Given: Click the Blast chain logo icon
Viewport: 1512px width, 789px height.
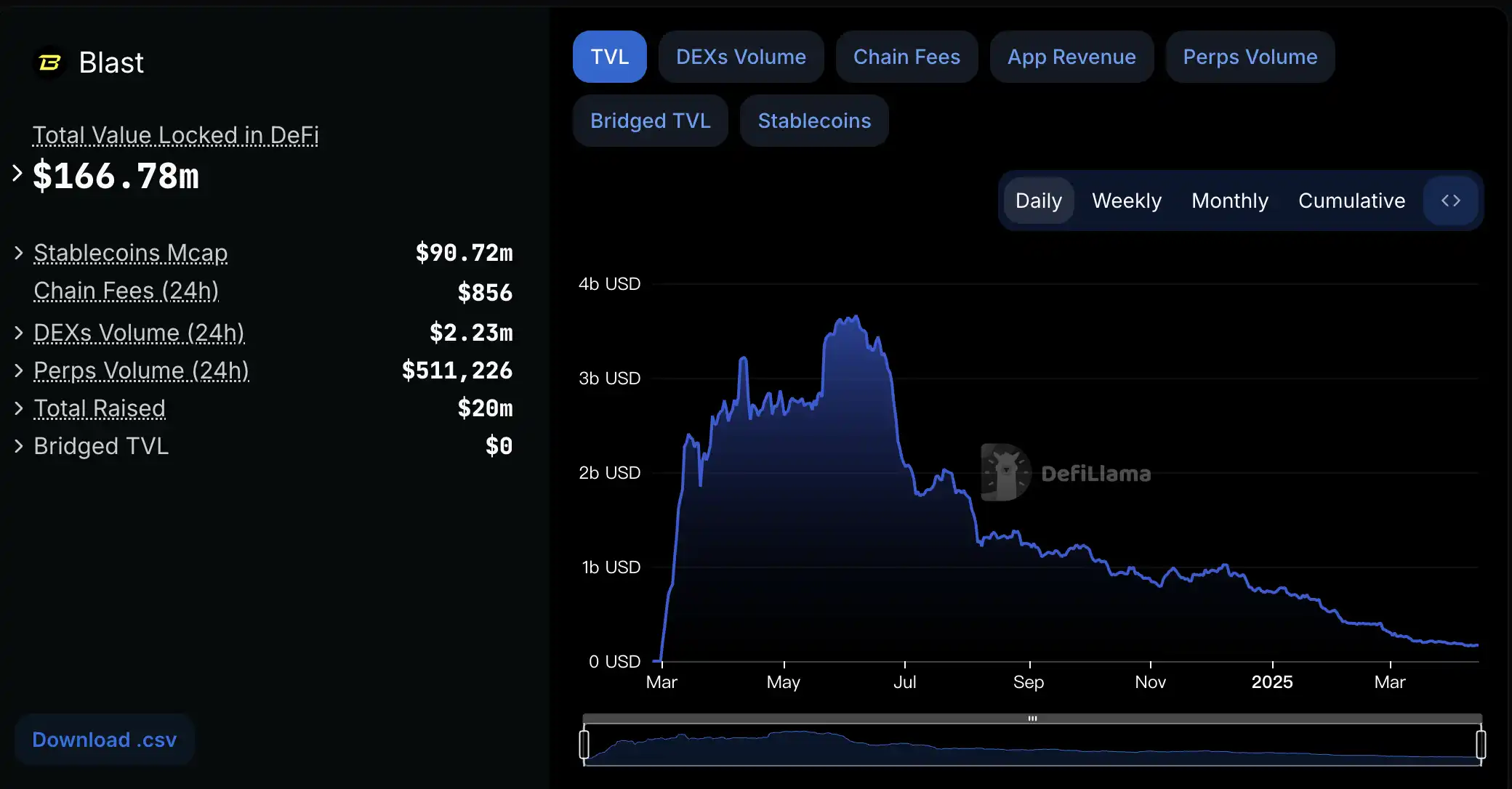Looking at the screenshot, I should coord(48,62).
